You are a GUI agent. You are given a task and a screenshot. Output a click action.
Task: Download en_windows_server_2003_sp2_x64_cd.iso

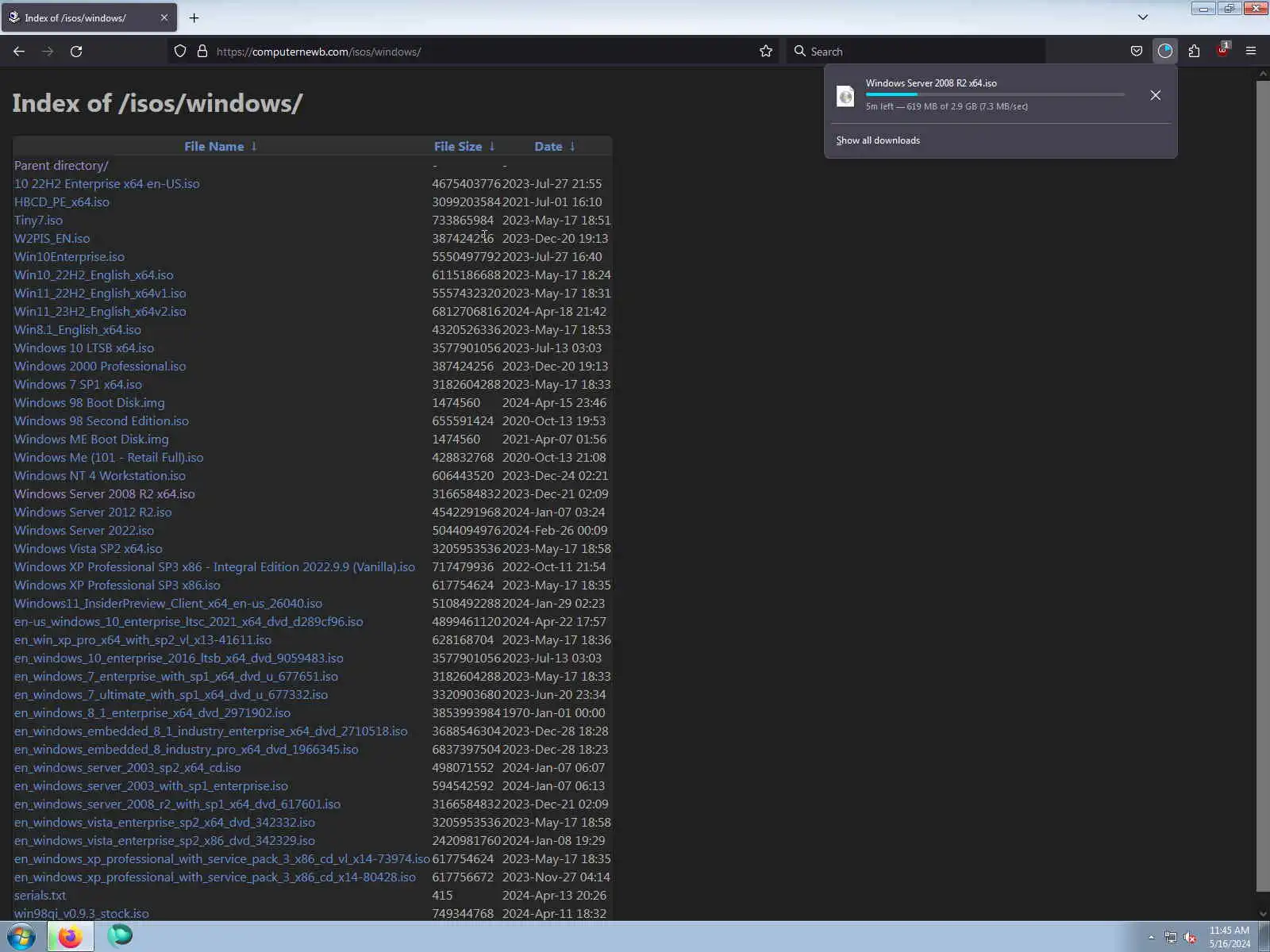pos(128,768)
